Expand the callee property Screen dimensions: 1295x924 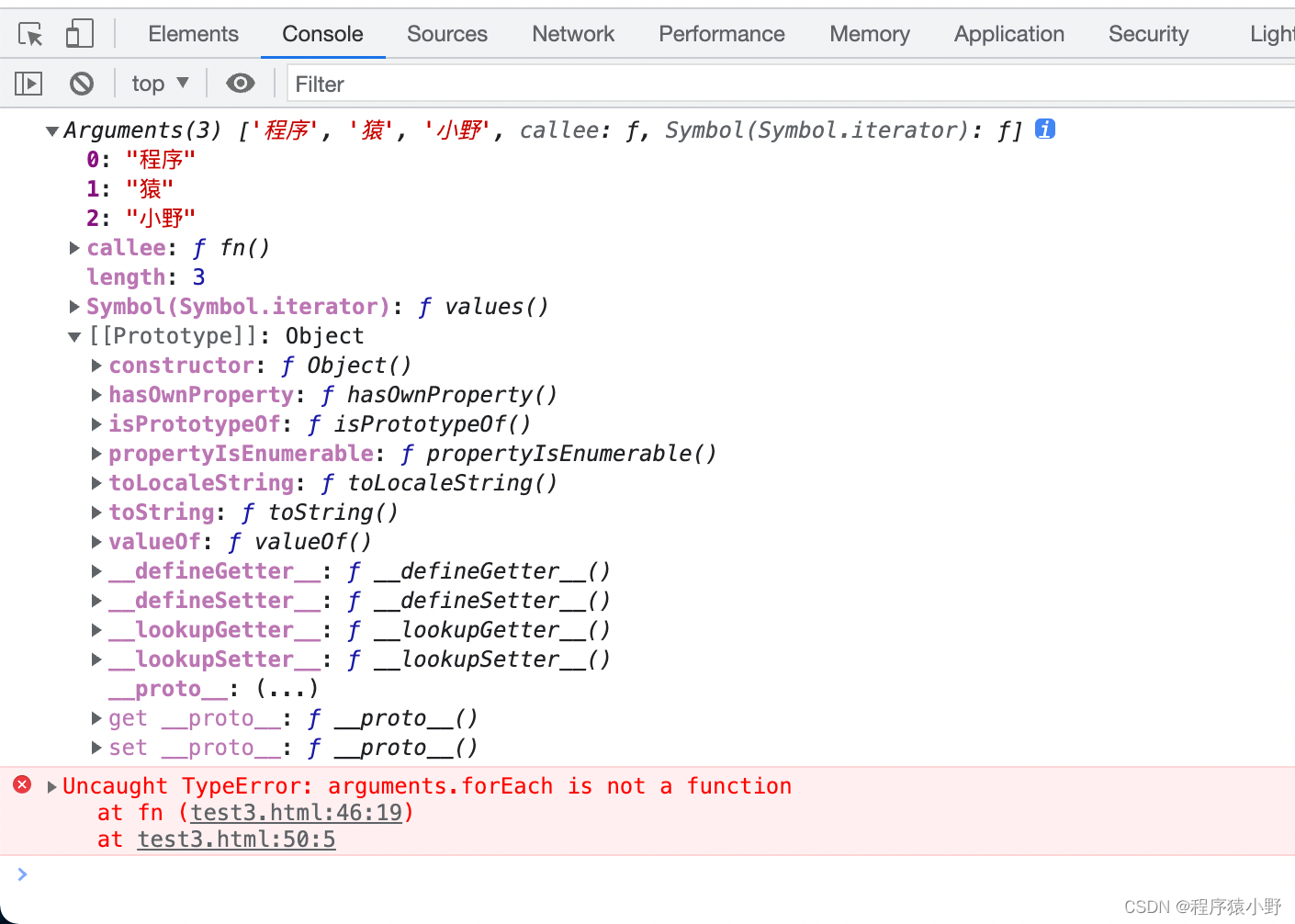tap(74, 248)
